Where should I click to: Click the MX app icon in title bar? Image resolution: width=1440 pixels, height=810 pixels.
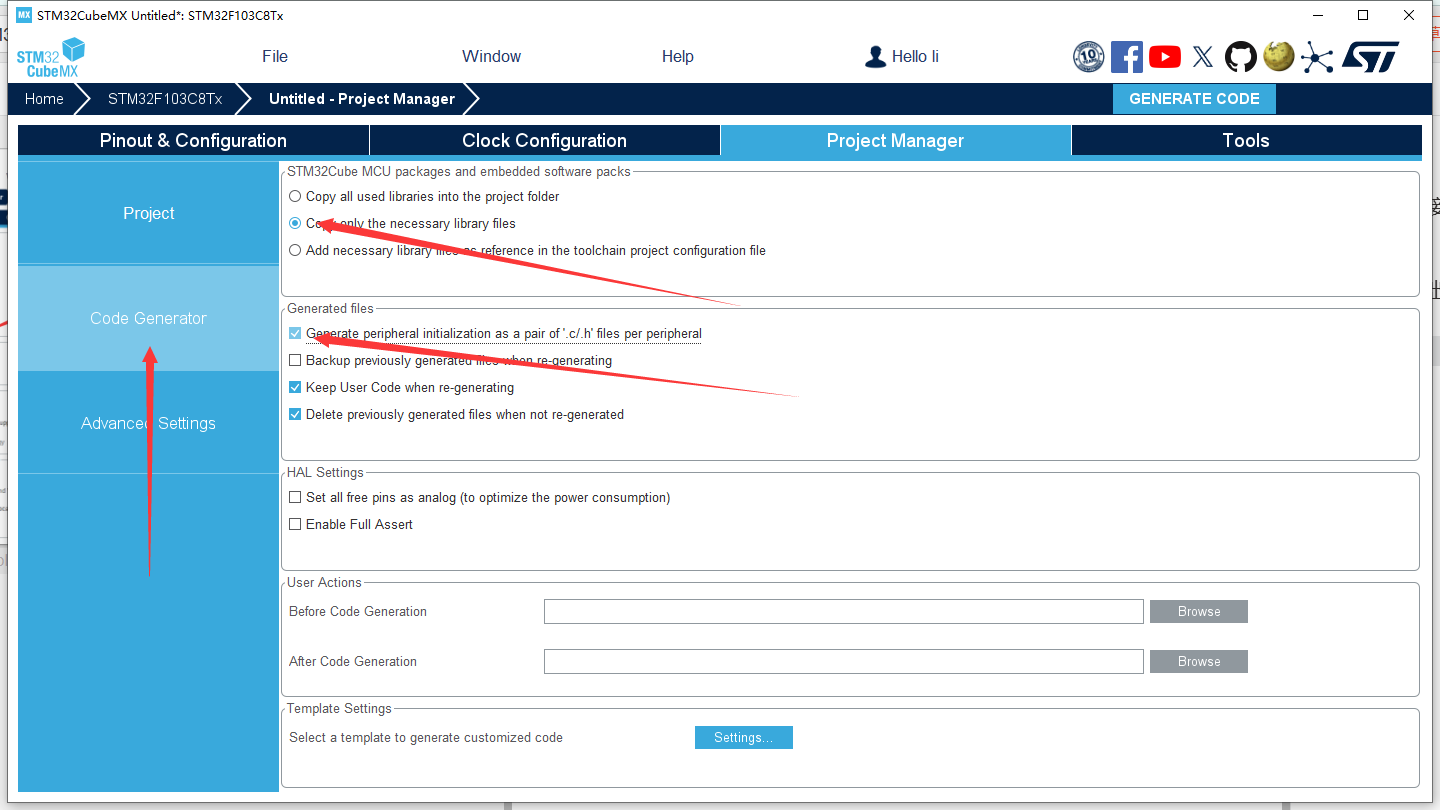[24, 15]
